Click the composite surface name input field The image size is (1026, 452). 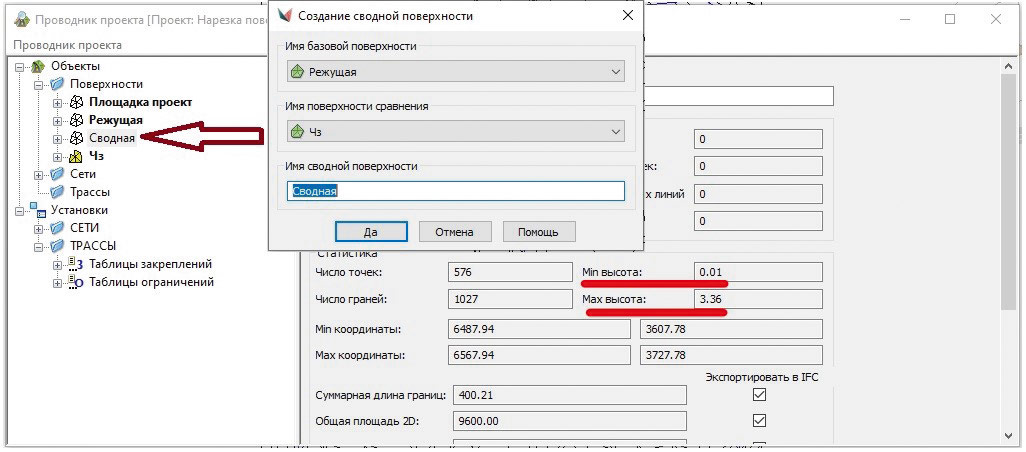(455, 191)
